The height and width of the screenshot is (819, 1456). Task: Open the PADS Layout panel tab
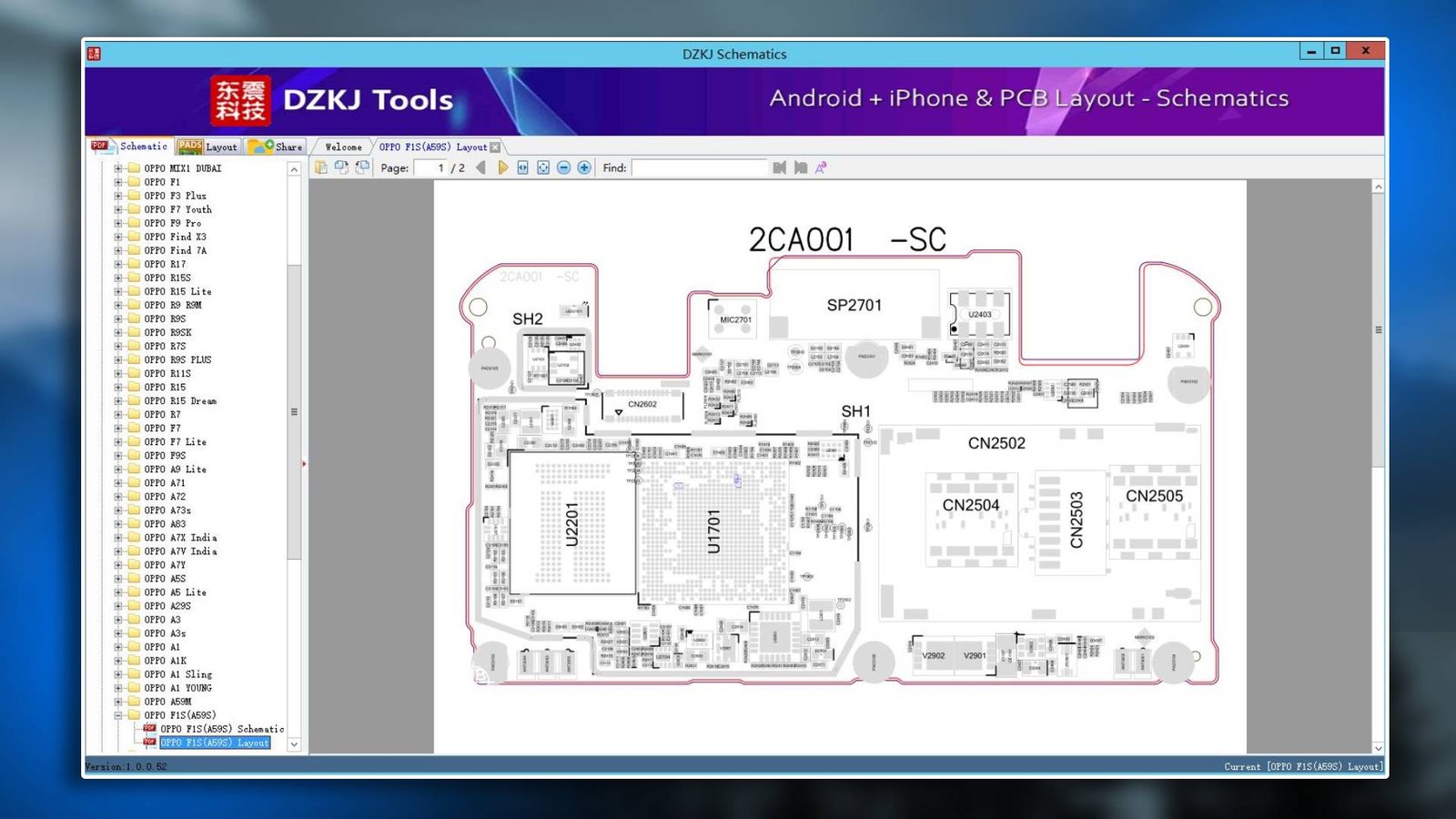210,147
